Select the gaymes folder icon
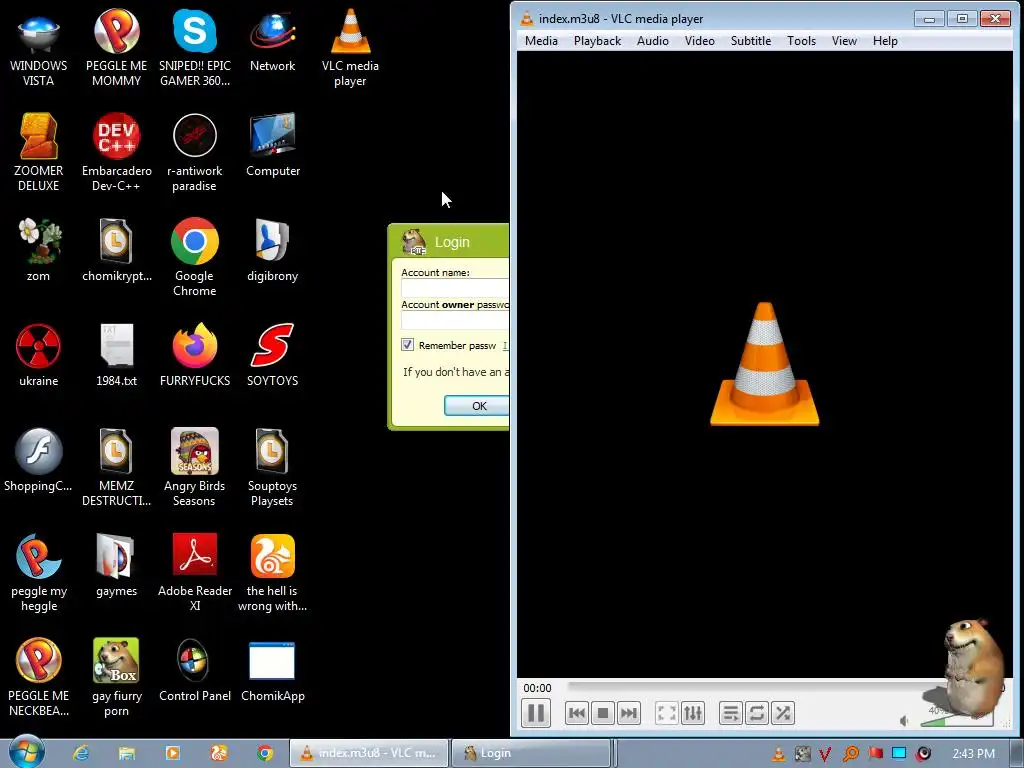 click(116, 566)
